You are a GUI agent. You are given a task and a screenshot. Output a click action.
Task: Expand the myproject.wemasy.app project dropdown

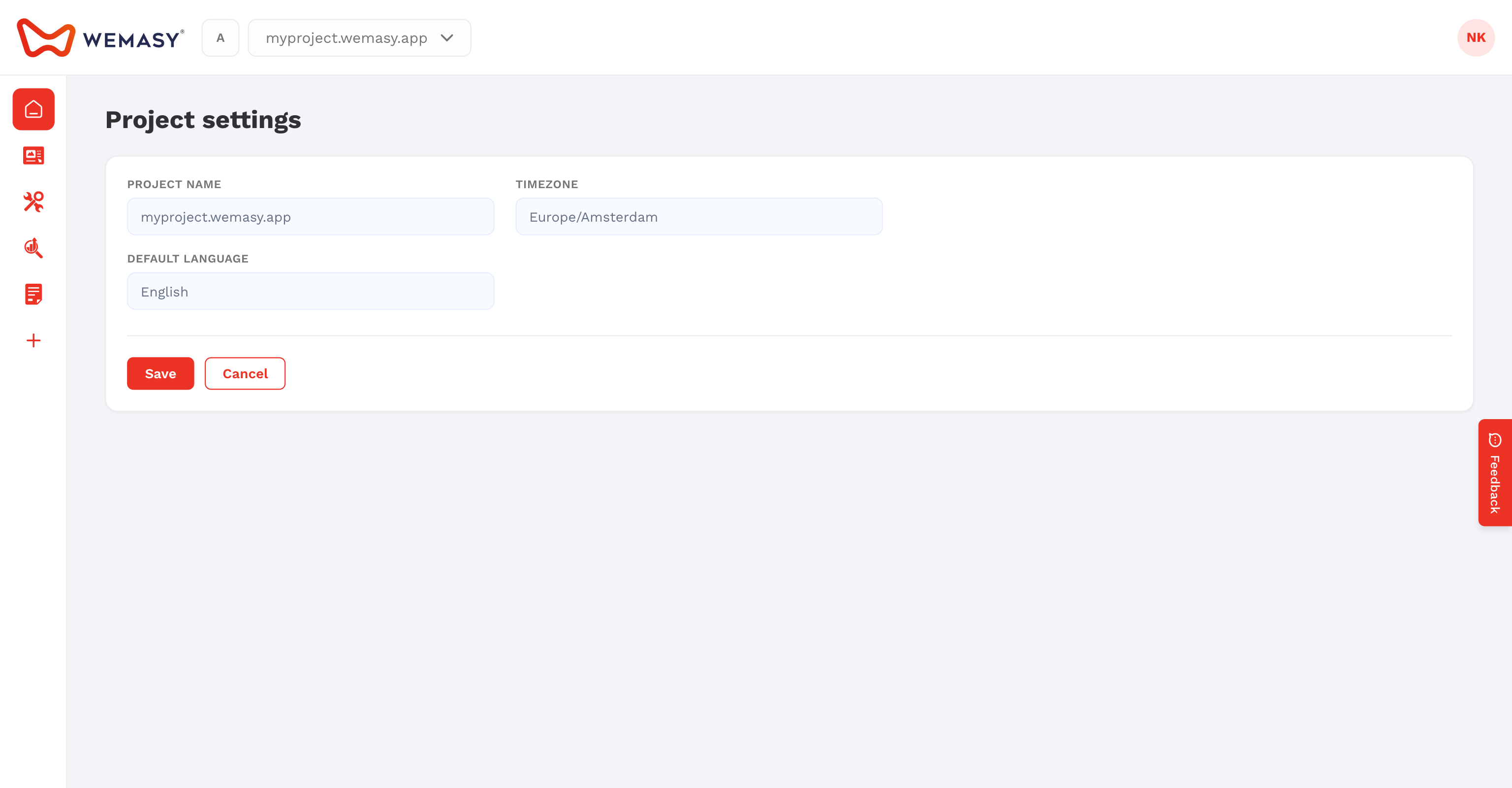pos(359,38)
